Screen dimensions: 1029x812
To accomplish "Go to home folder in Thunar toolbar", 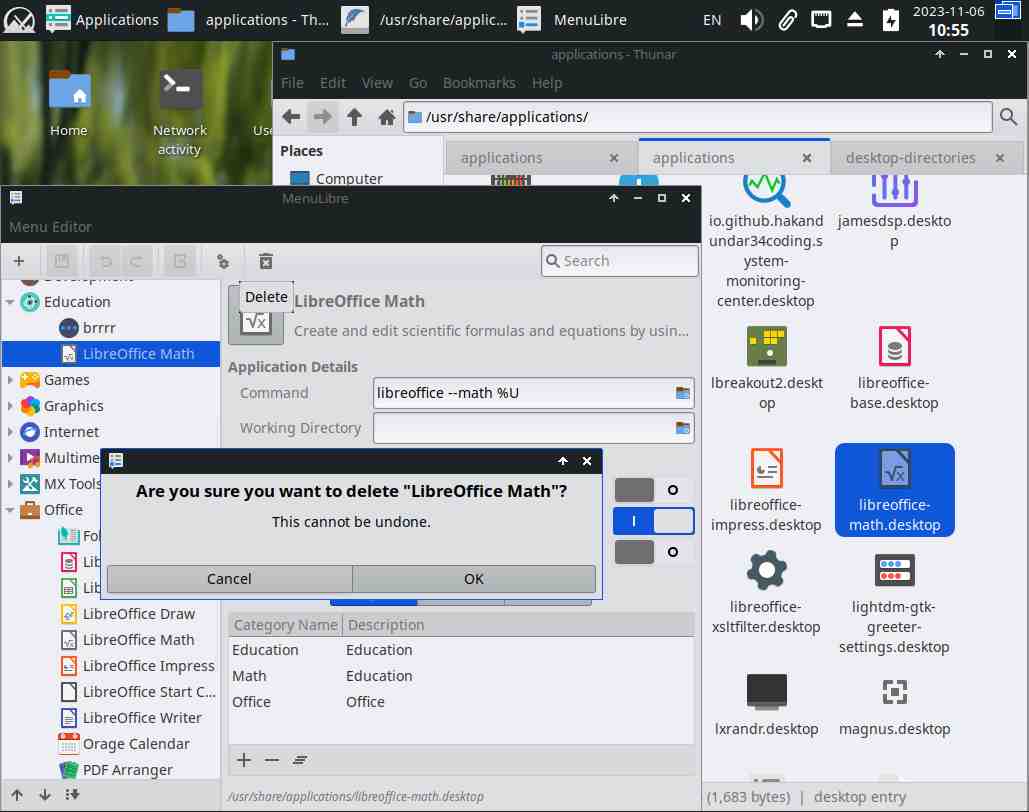I will coord(386,117).
